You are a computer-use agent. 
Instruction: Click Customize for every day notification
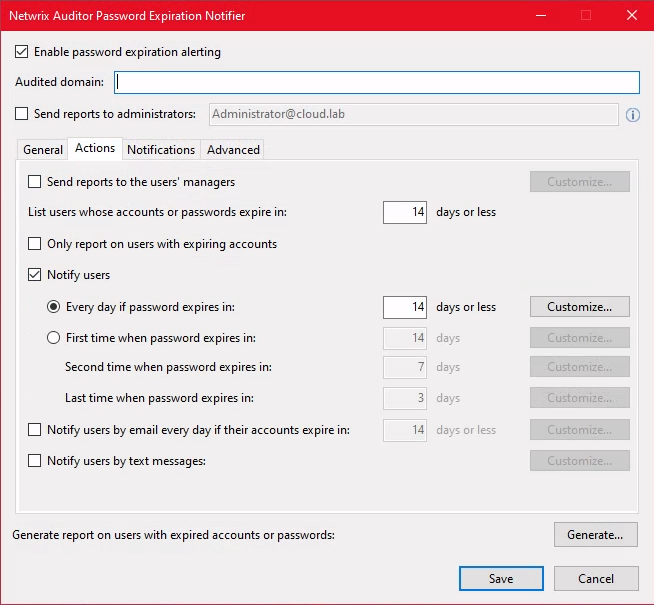pos(579,307)
